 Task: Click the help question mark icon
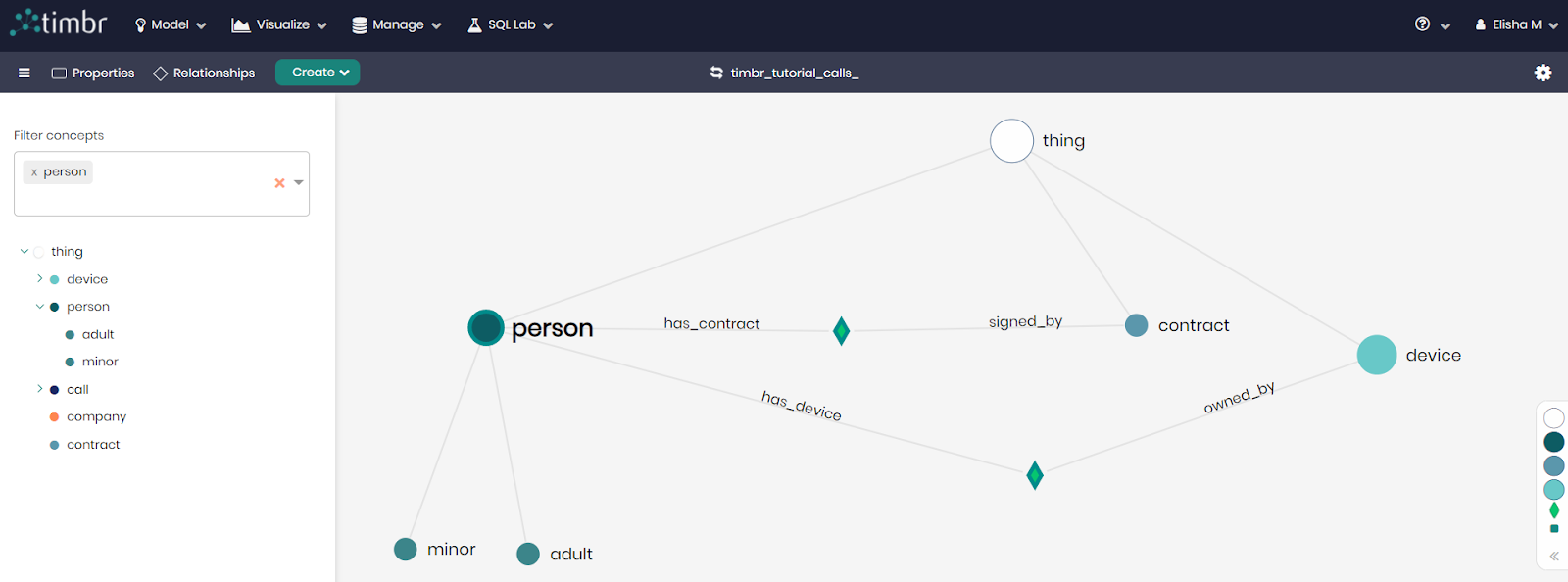(x=1422, y=24)
